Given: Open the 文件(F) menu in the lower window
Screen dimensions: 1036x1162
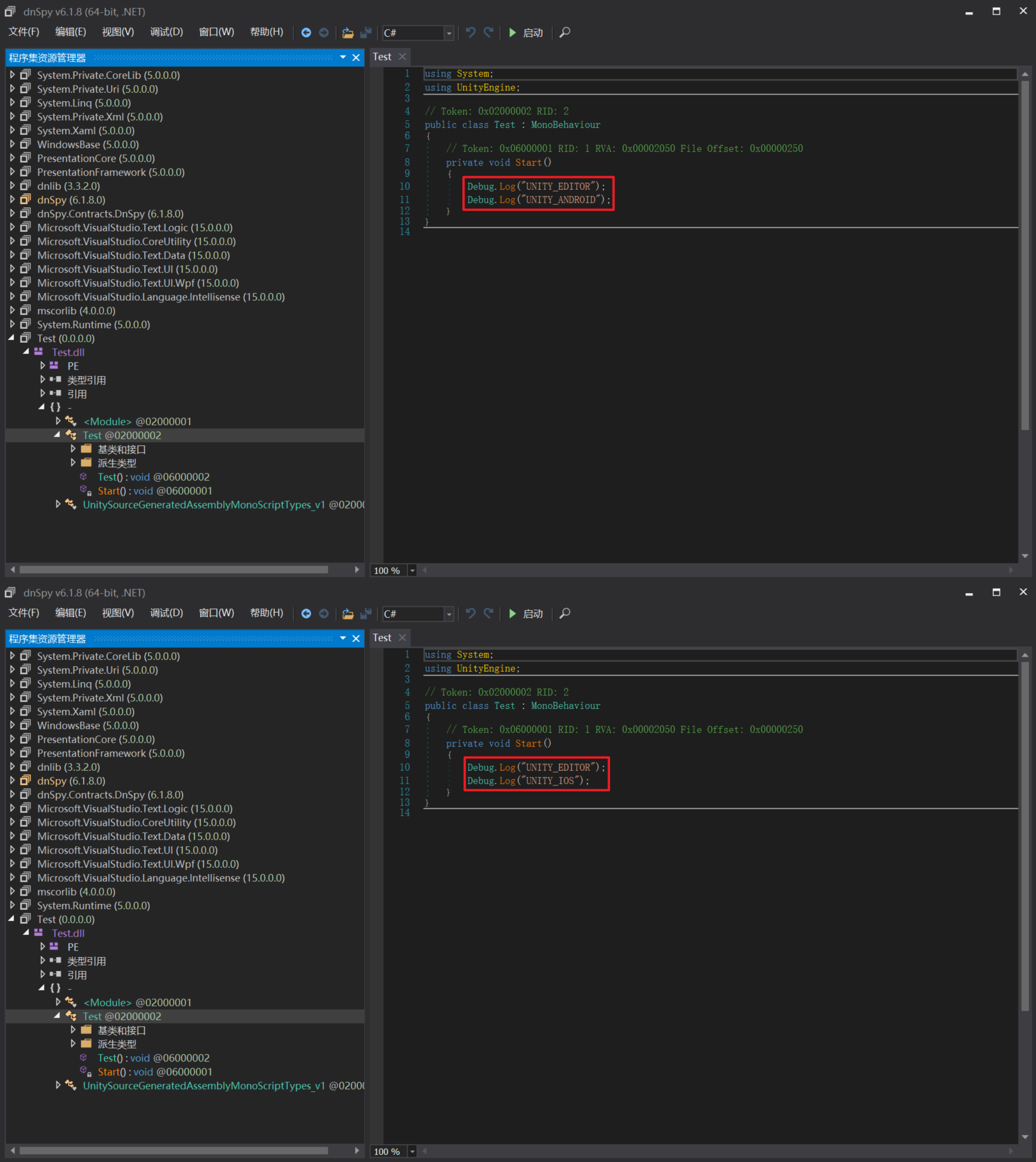Looking at the screenshot, I should pyautogui.click(x=23, y=613).
